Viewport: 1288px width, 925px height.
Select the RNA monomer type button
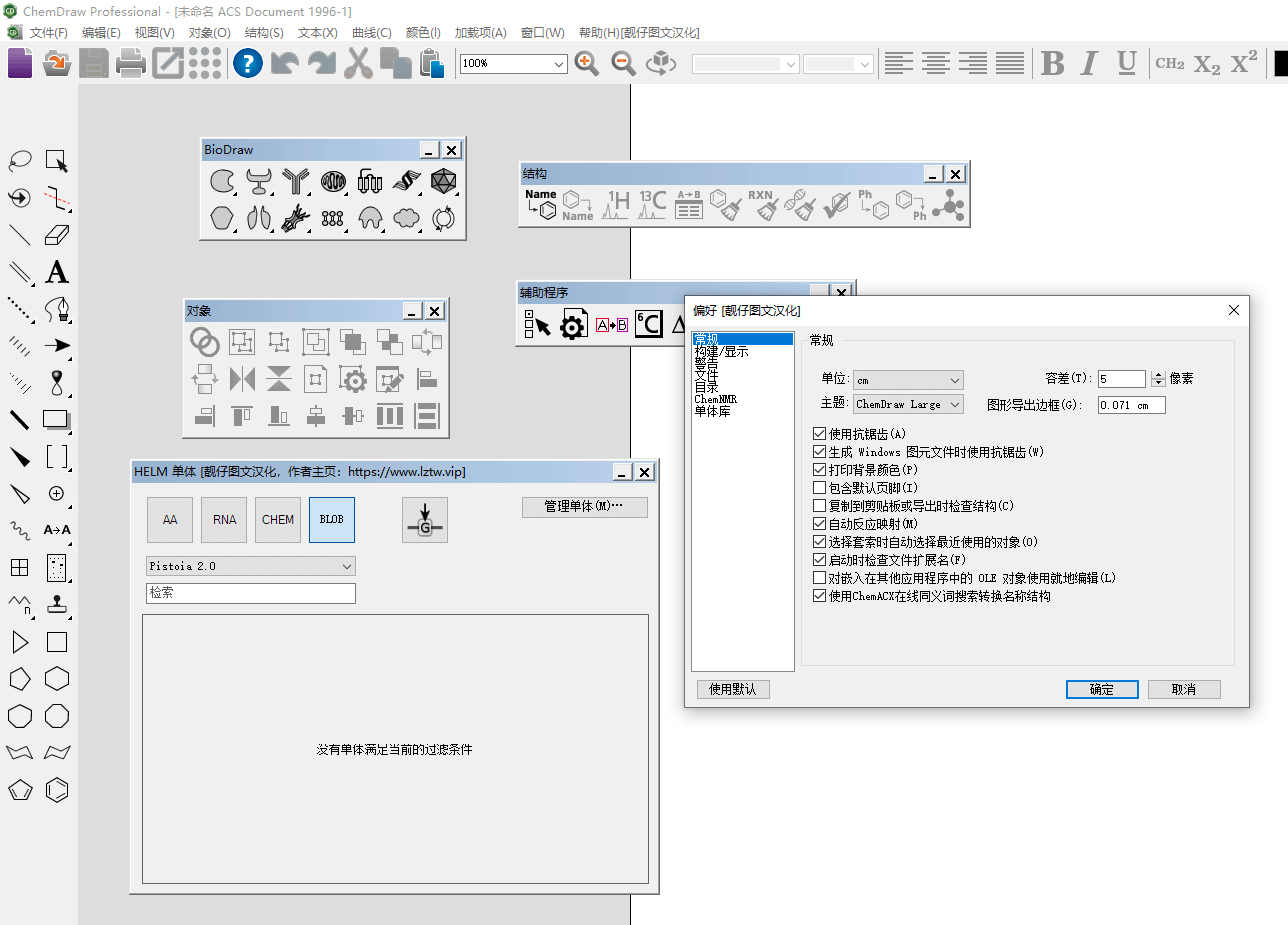225,520
